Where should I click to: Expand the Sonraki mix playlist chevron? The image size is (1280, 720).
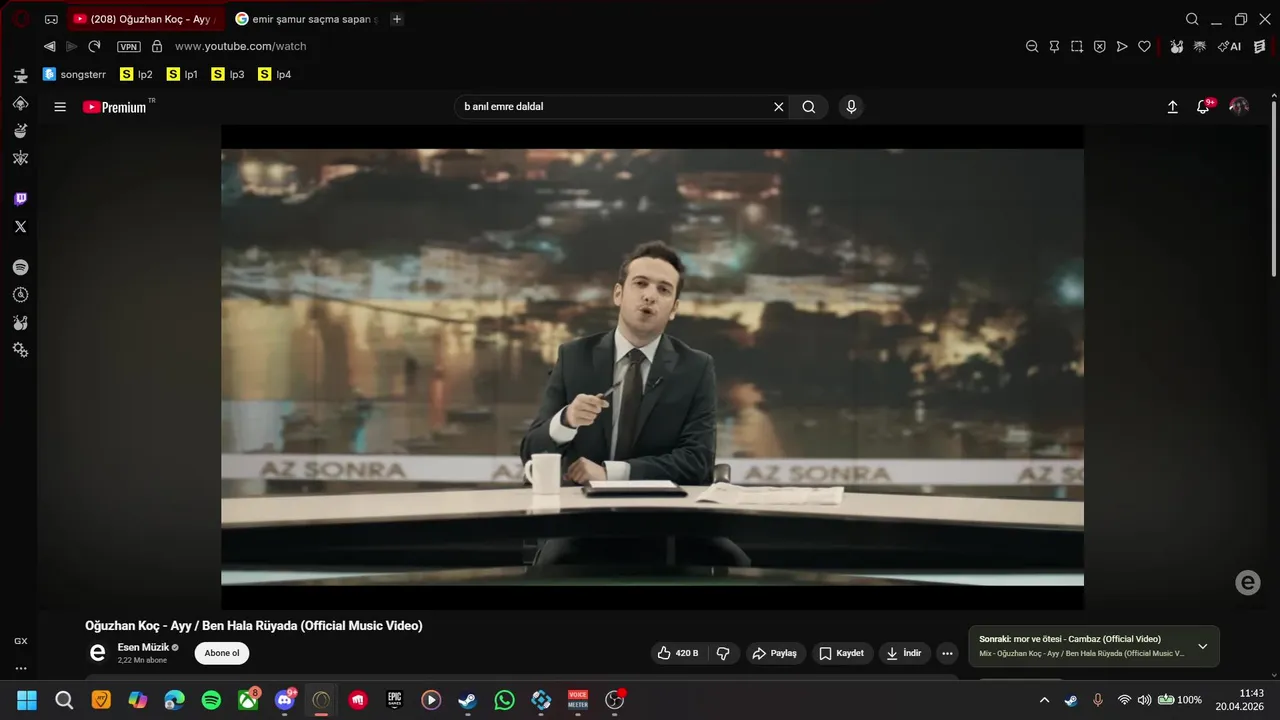1203,646
